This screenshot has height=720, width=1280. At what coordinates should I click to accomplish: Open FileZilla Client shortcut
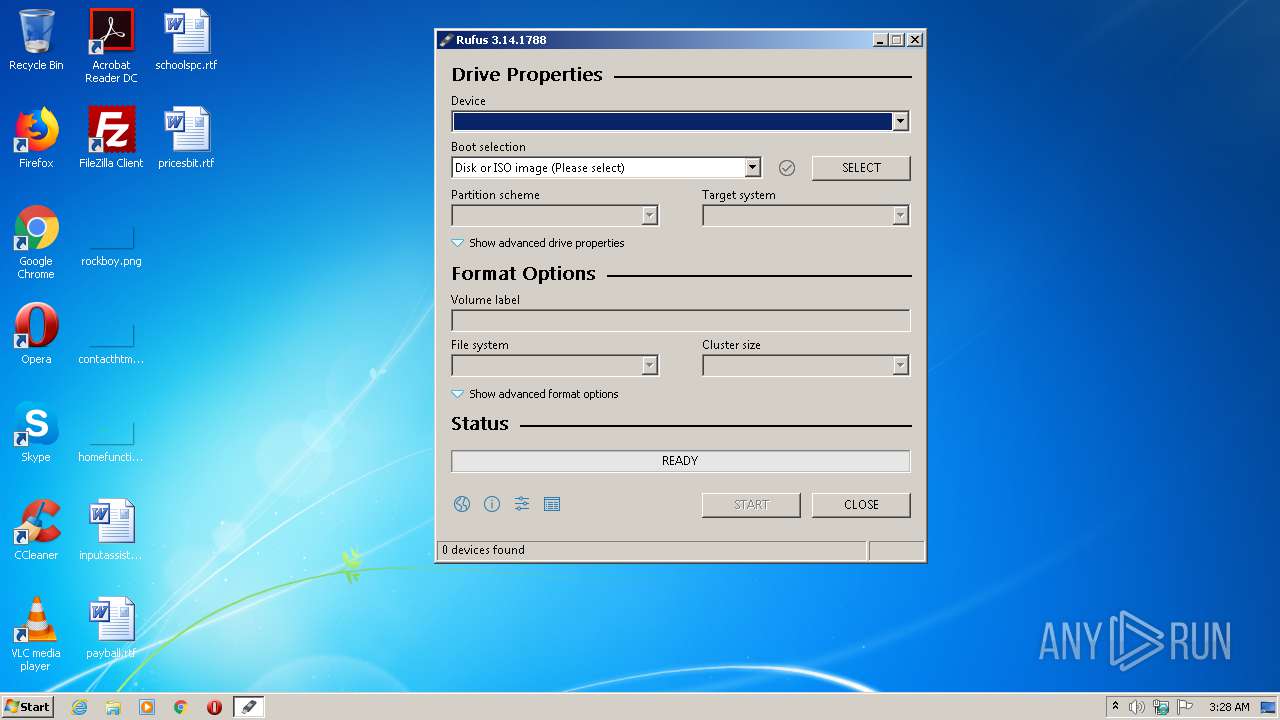pyautogui.click(x=111, y=138)
